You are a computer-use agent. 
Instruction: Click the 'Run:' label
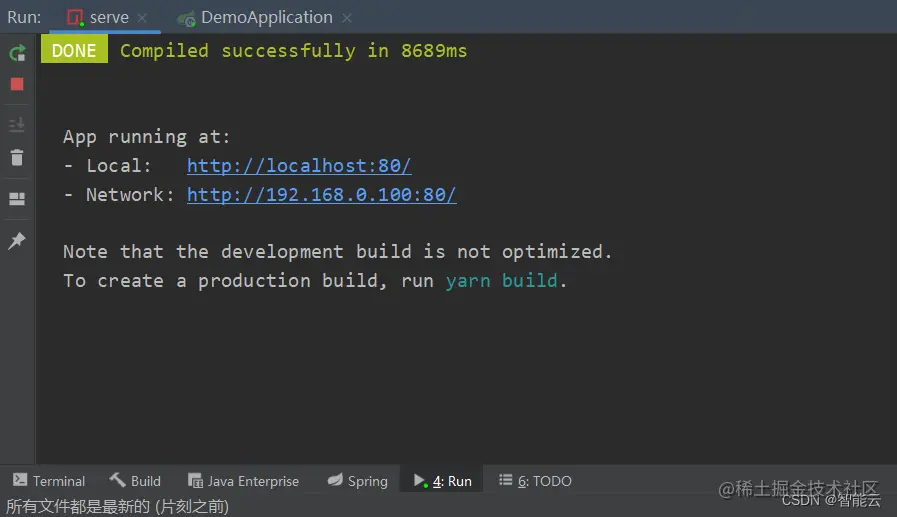[24, 17]
